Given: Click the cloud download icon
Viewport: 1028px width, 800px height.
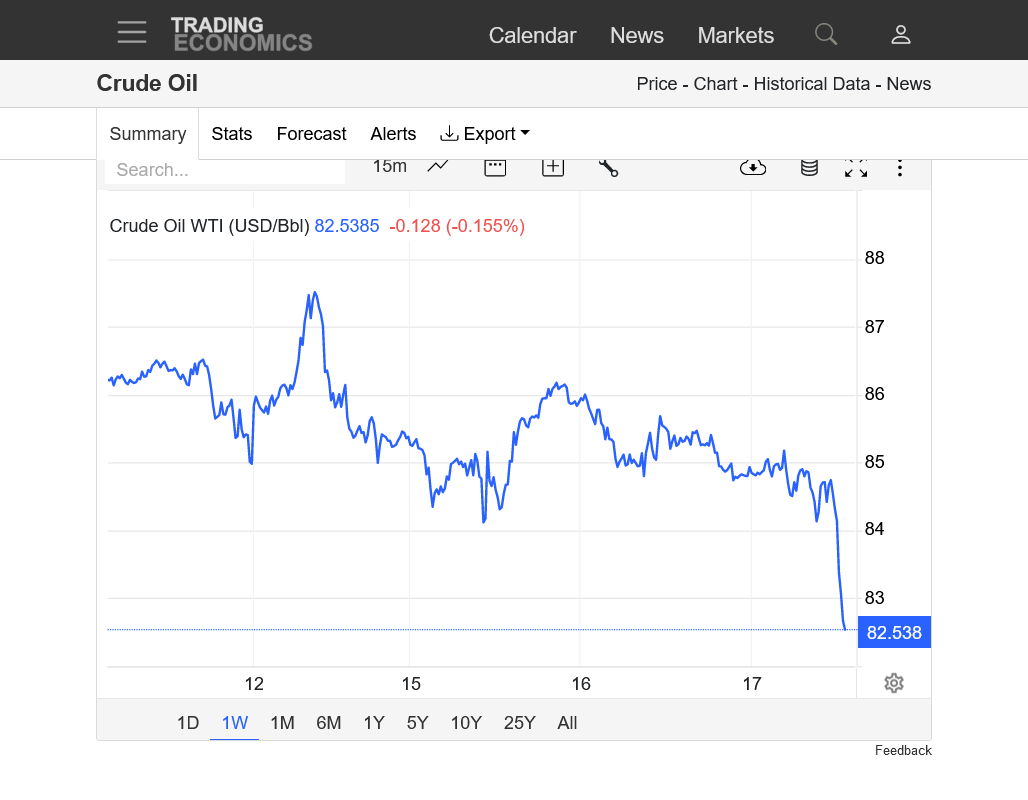Looking at the screenshot, I should (x=752, y=167).
